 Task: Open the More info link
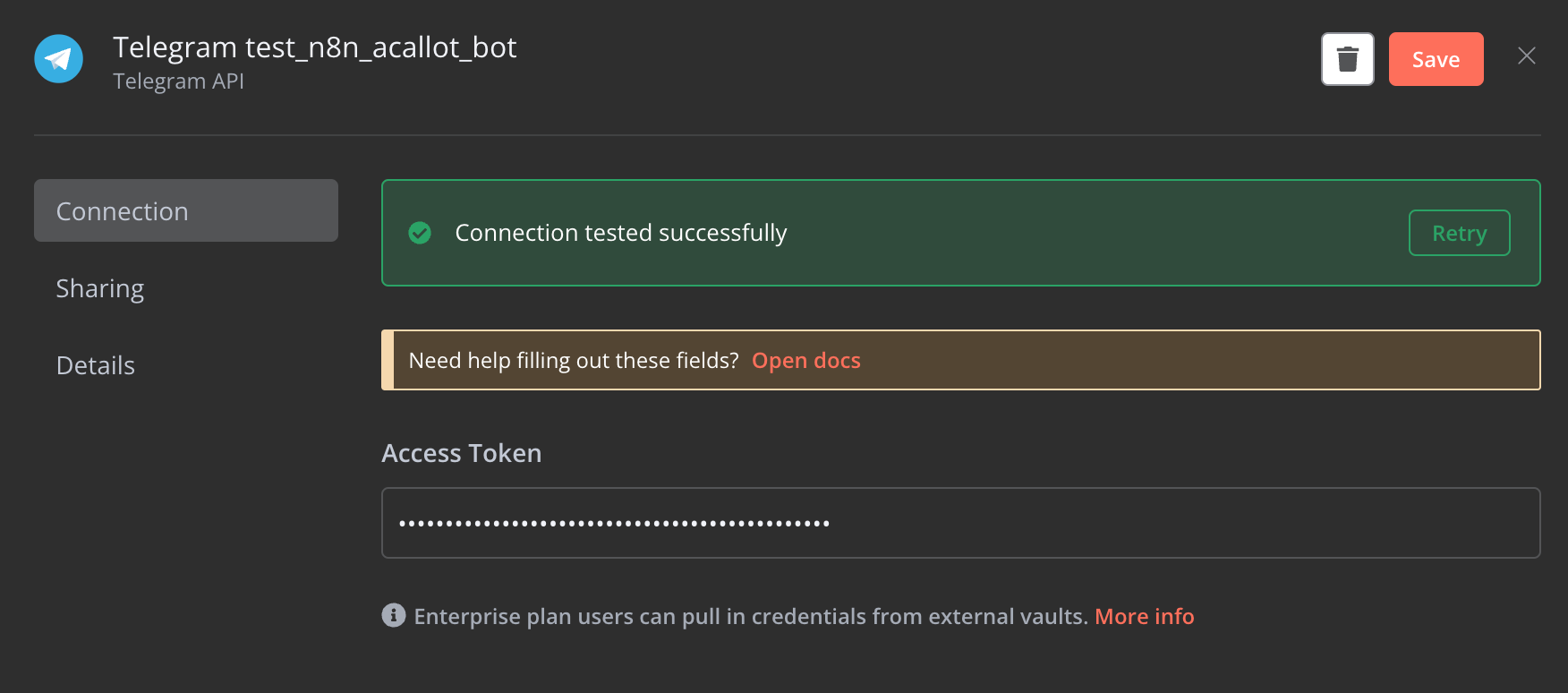point(1144,616)
